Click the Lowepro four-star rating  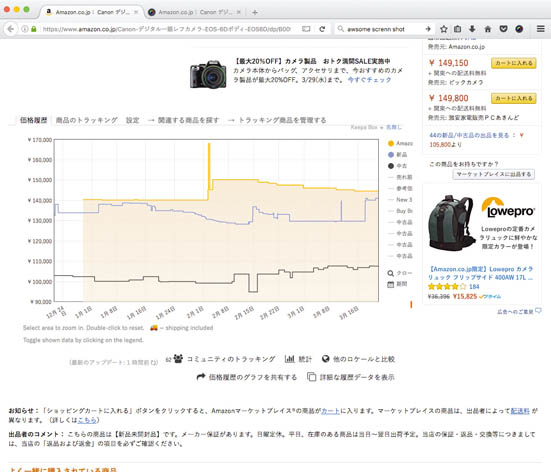447,286
